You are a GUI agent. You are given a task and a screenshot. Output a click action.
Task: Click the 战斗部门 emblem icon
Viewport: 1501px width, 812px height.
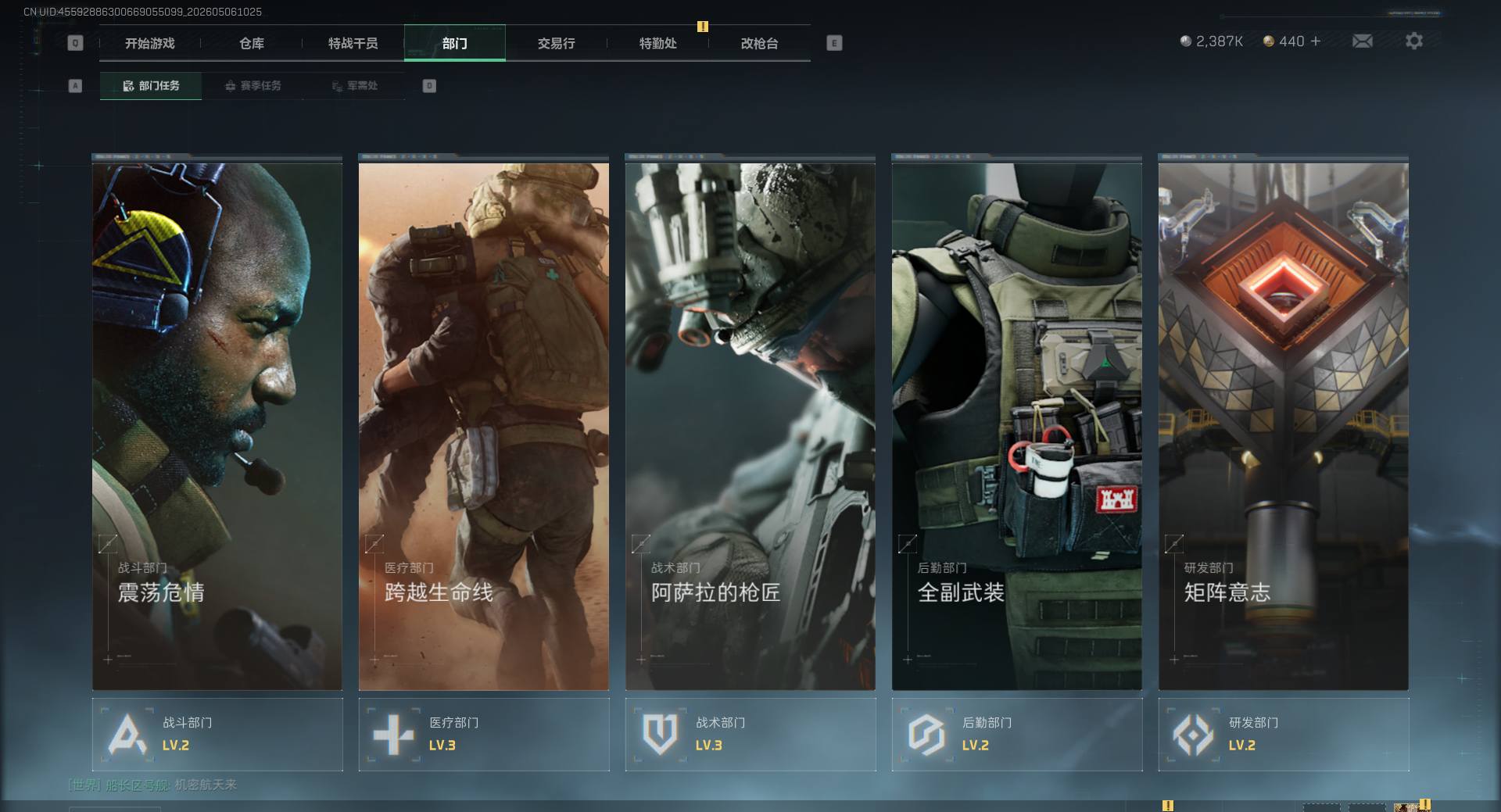[x=127, y=735]
